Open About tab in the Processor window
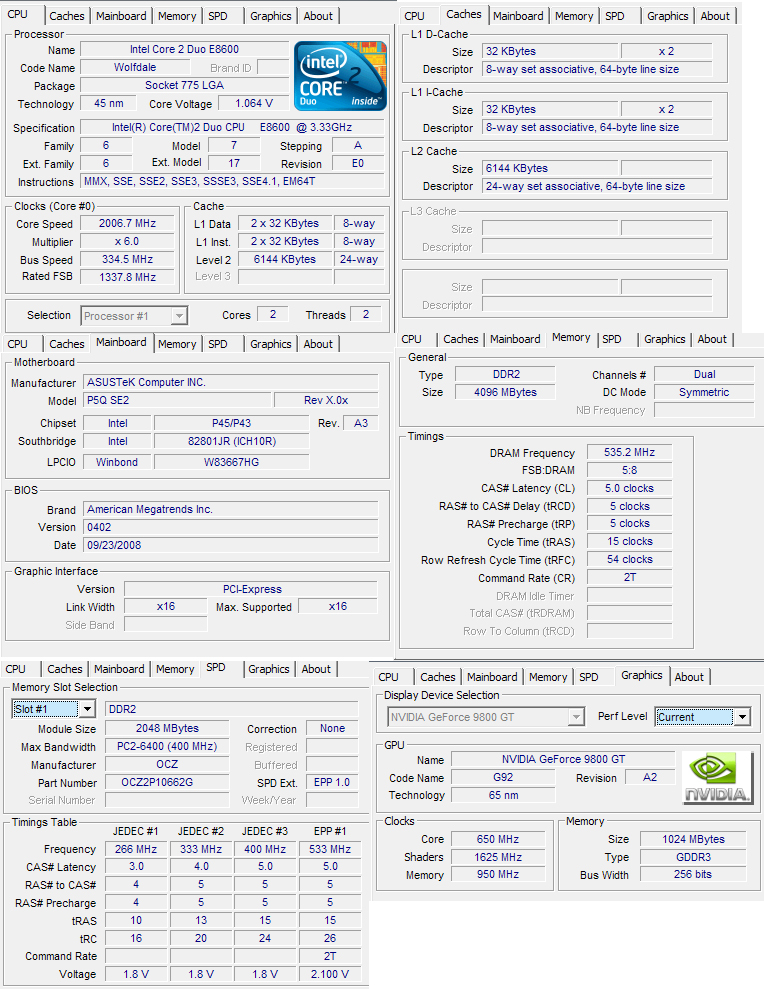Screen dimensions: 764x989 point(318,16)
